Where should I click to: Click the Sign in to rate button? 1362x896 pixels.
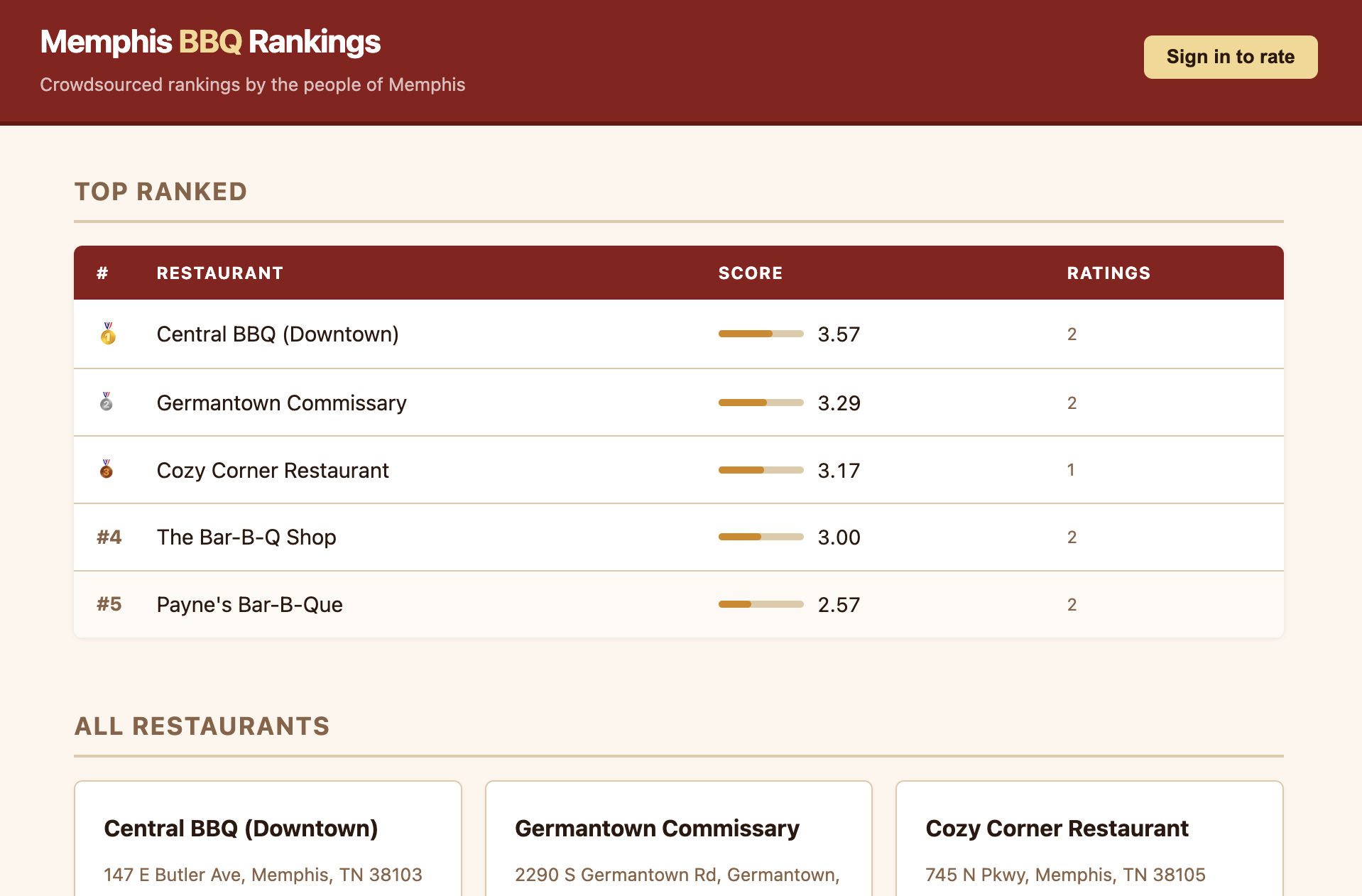coord(1230,57)
